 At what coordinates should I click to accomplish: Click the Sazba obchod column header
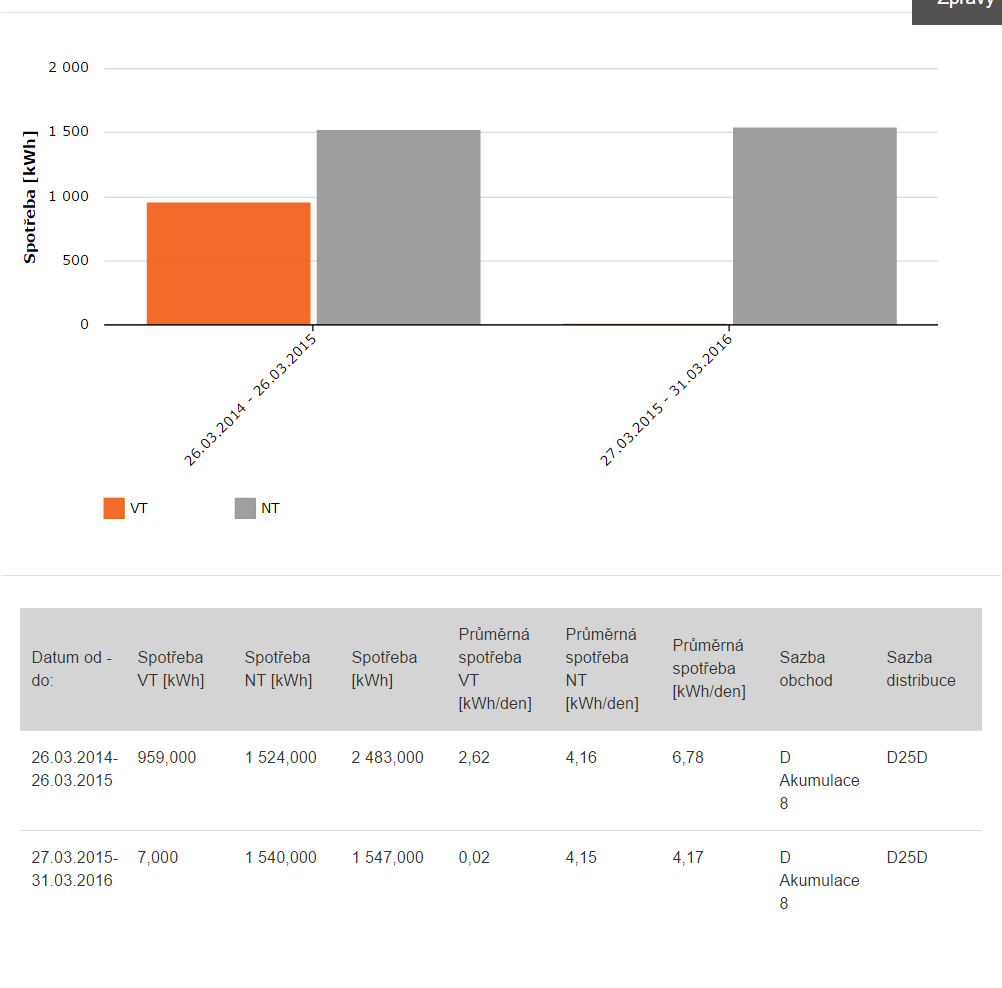pos(806,668)
